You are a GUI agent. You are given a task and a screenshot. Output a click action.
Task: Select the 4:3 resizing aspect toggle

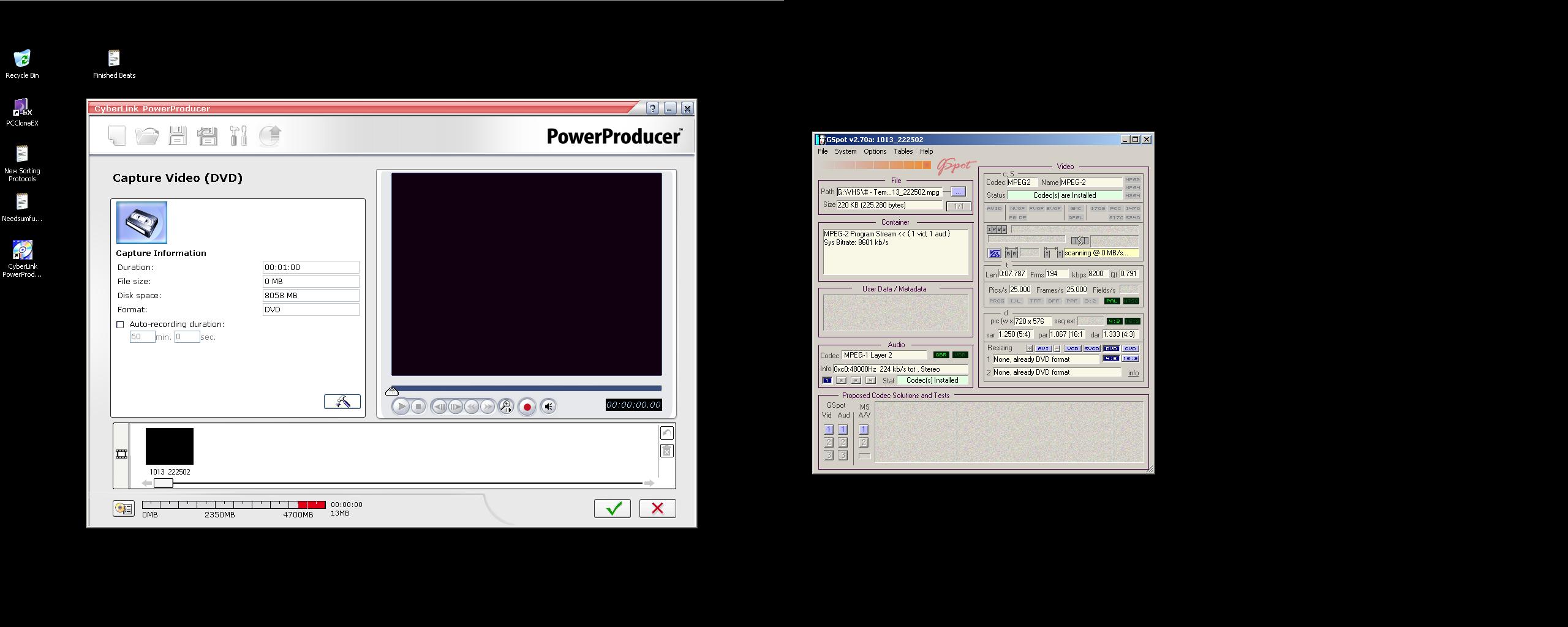point(1110,359)
